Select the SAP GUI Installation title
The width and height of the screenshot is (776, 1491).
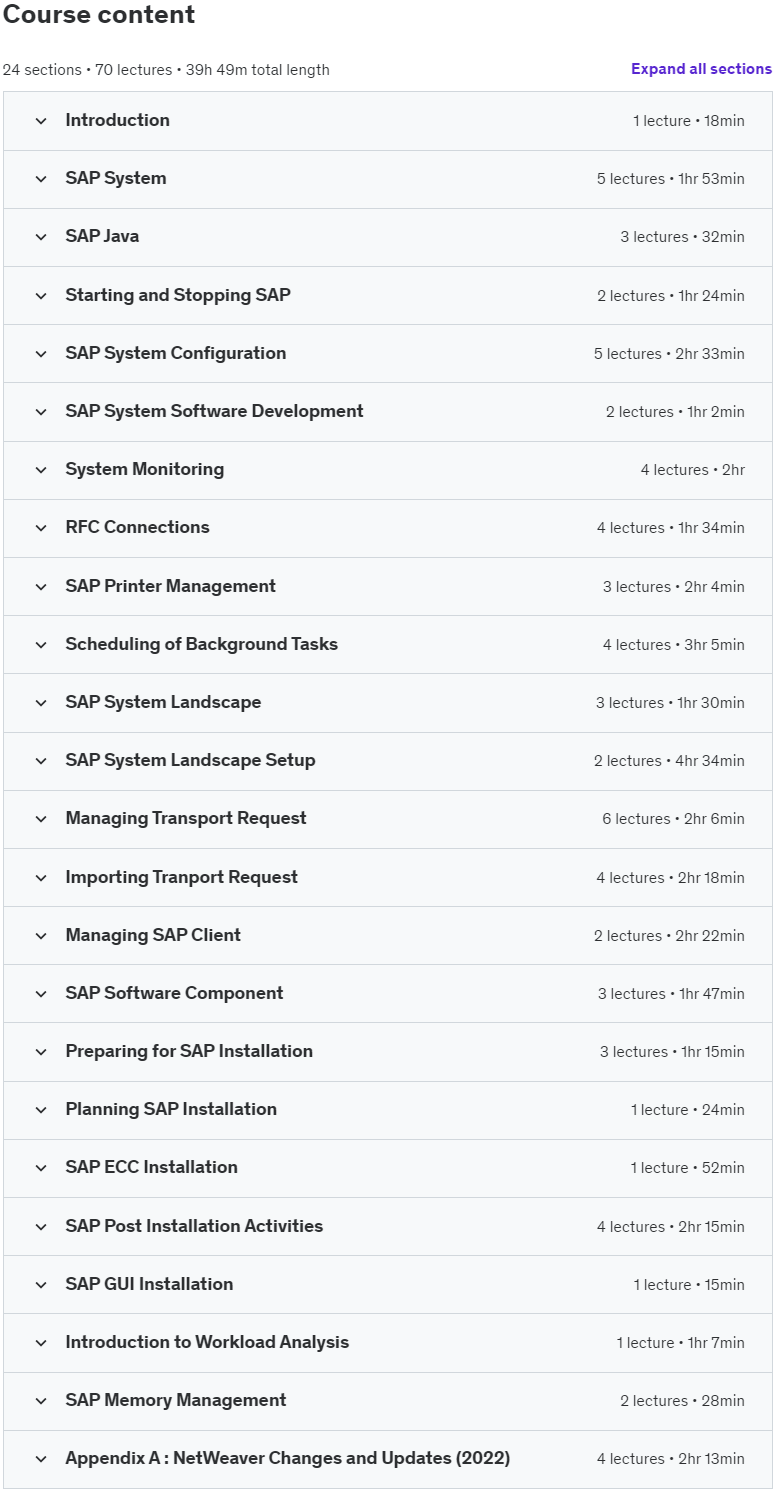(x=149, y=1284)
